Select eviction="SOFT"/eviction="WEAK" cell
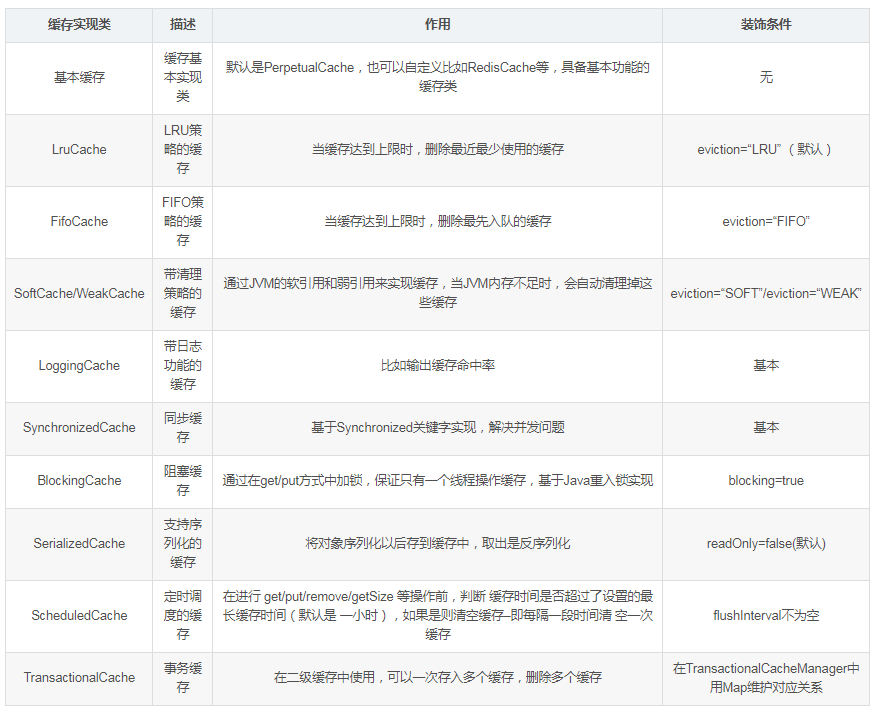The width and height of the screenshot is (878, 711). (x=766, y=294)
